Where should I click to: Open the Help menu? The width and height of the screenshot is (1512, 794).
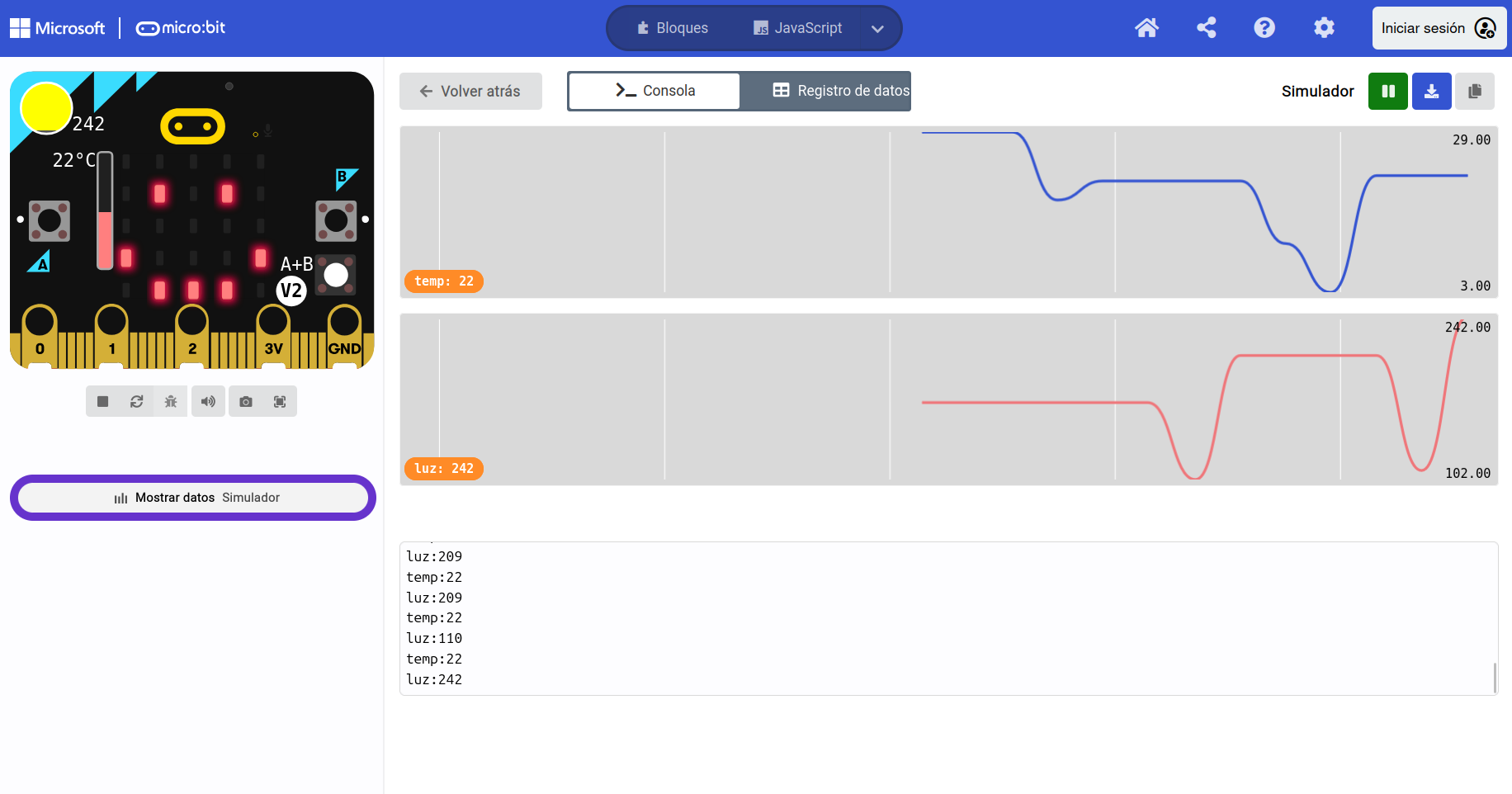coord(1264,28)
